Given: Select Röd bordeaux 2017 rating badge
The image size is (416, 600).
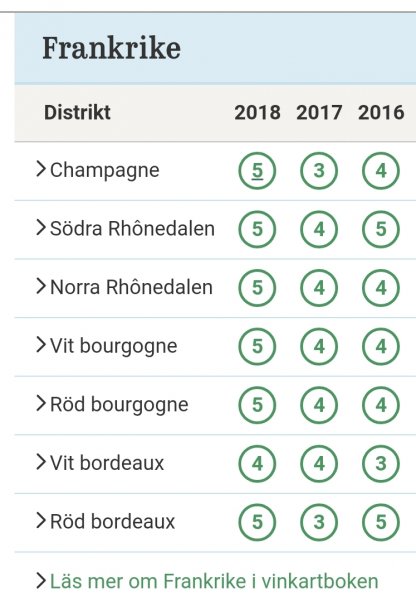Looking at the screenshot, I should (319, 522).
